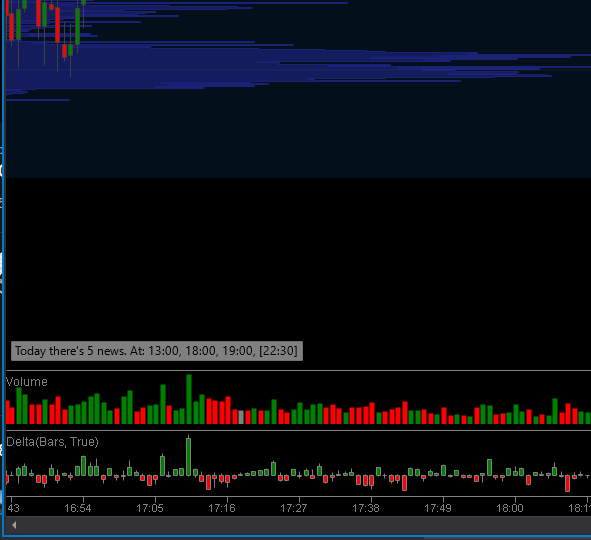
Task: Click the 17:16 time axis label
Action: pos(222,508)
